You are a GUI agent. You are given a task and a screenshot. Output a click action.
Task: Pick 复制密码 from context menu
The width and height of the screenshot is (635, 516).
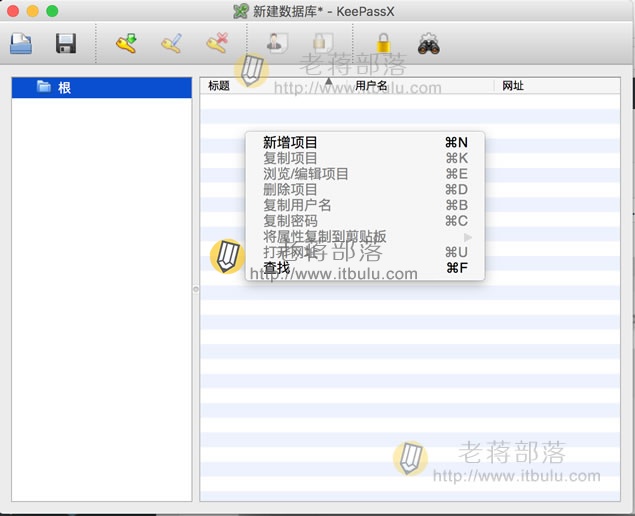coord(365,221)
